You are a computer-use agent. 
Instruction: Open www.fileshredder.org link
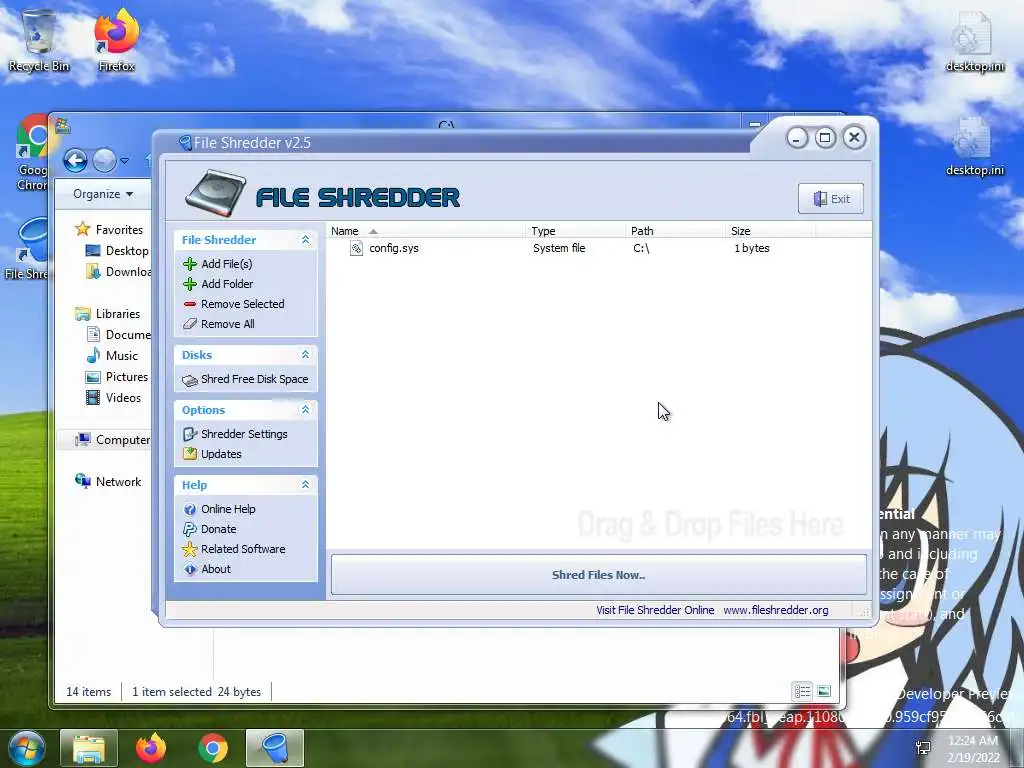tap(776, 610)
